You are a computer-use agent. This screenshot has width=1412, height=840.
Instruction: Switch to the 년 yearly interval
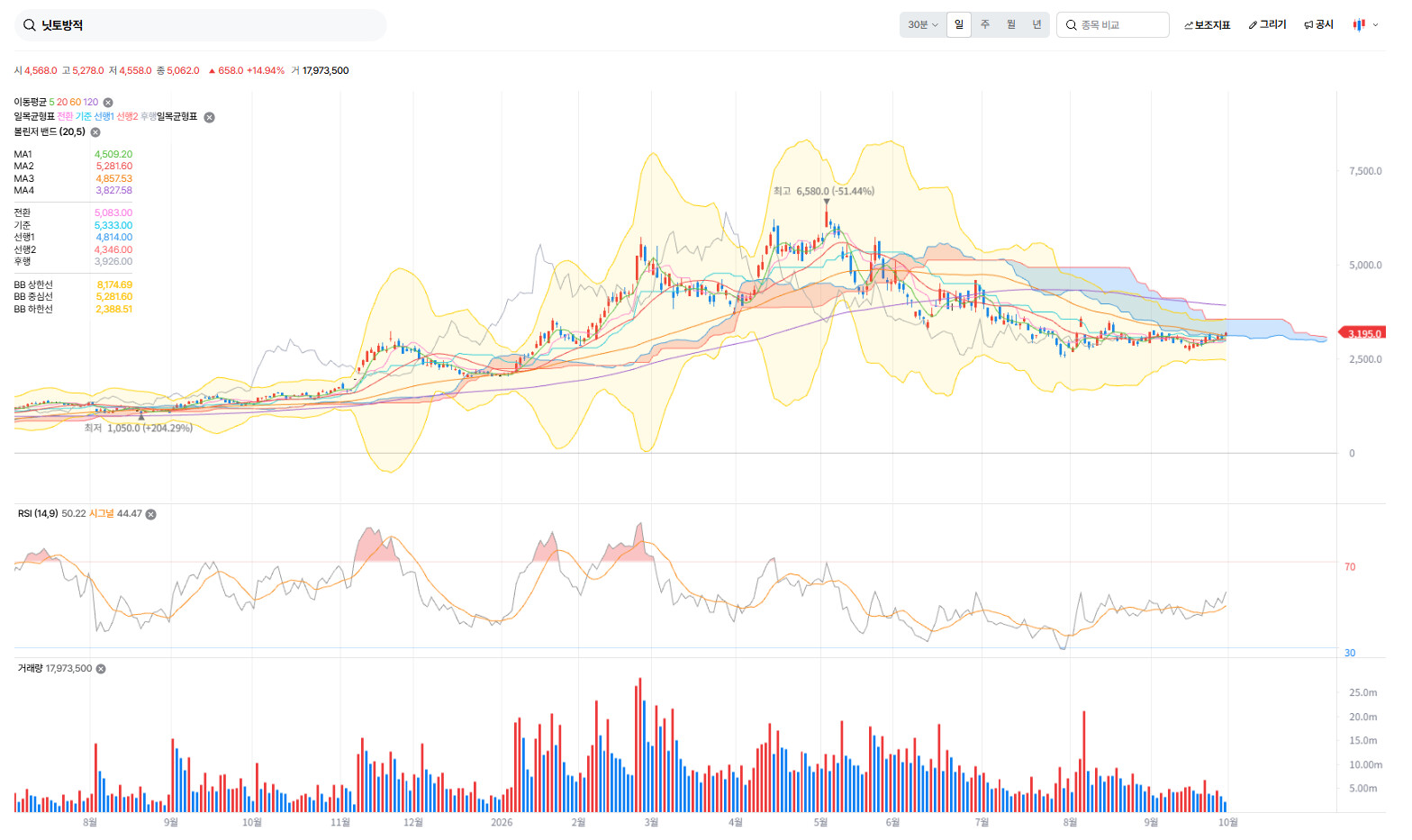click(1036, 25)
